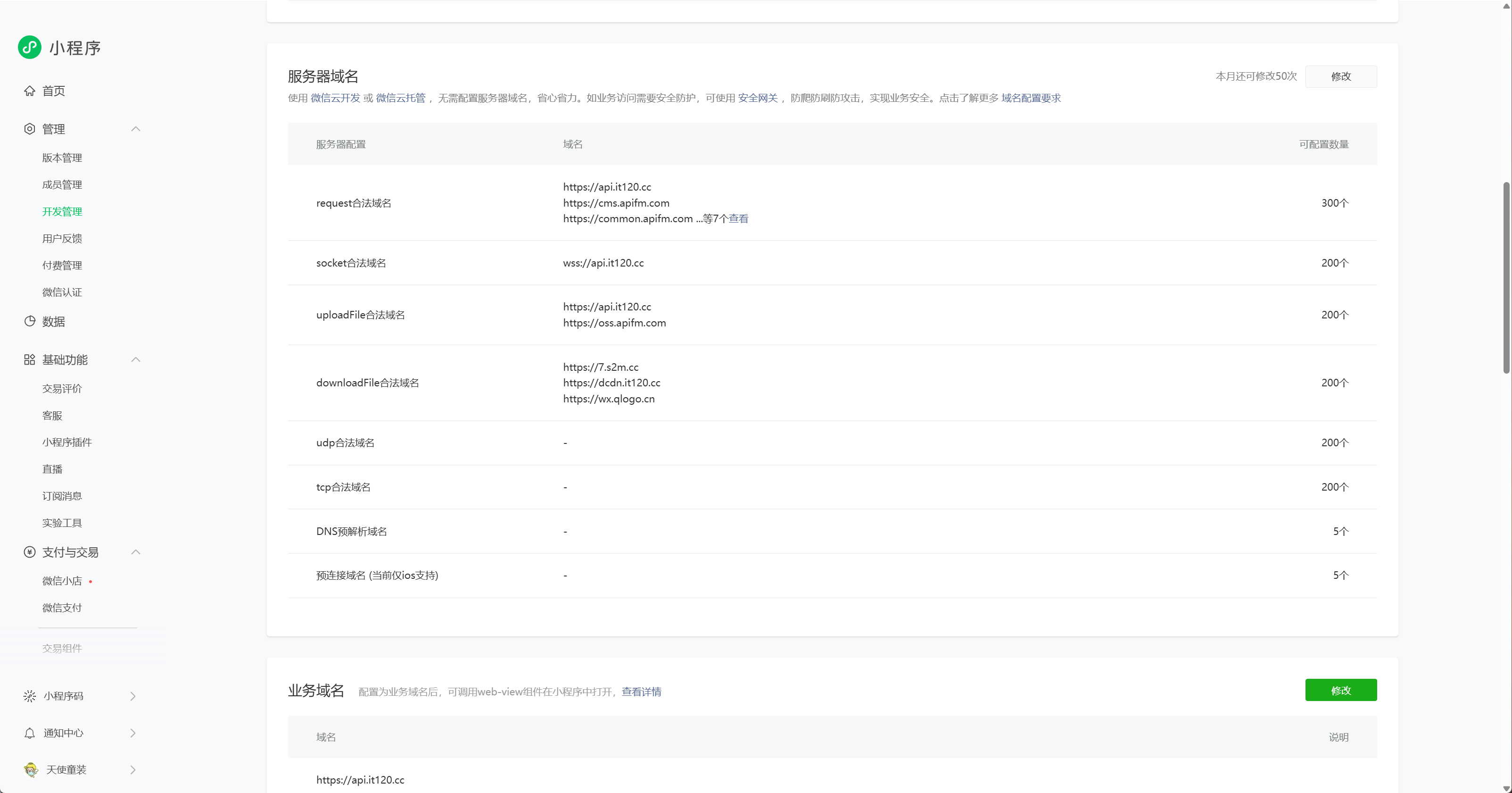Click the 天使童装 account avatar

coord(31,769)
